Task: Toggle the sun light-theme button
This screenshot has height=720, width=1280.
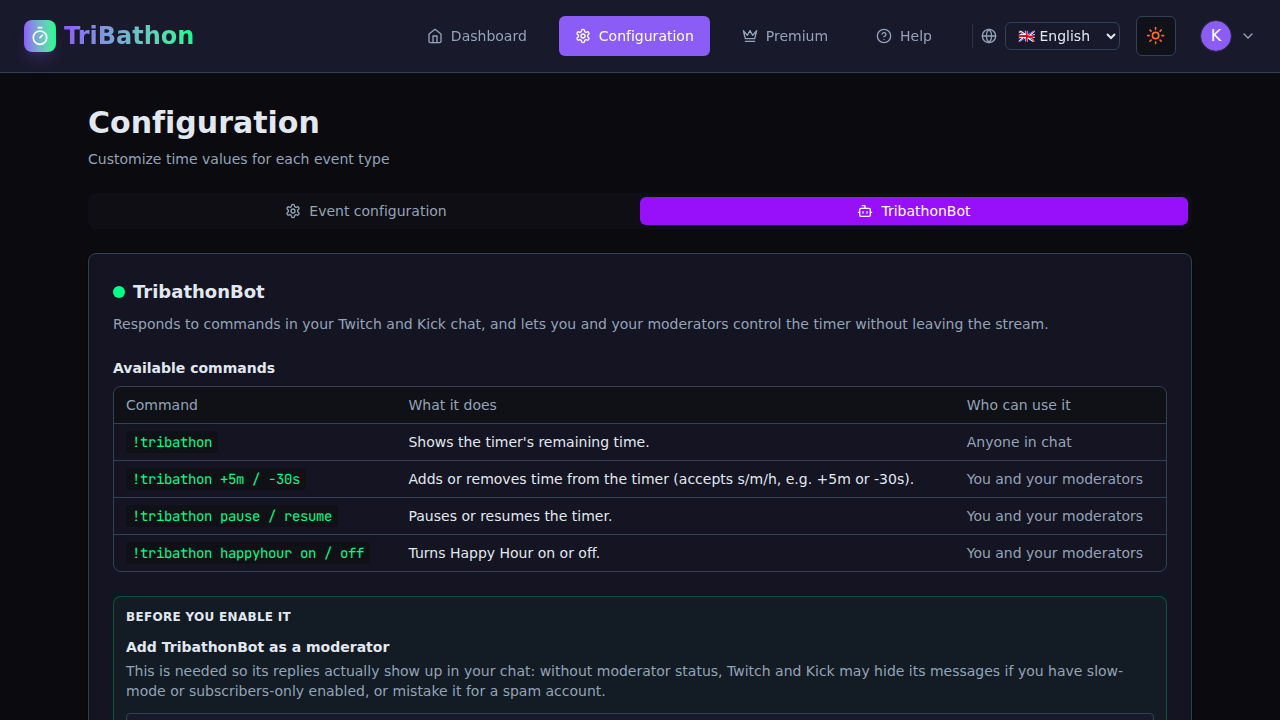Action: coord(1156,36)
